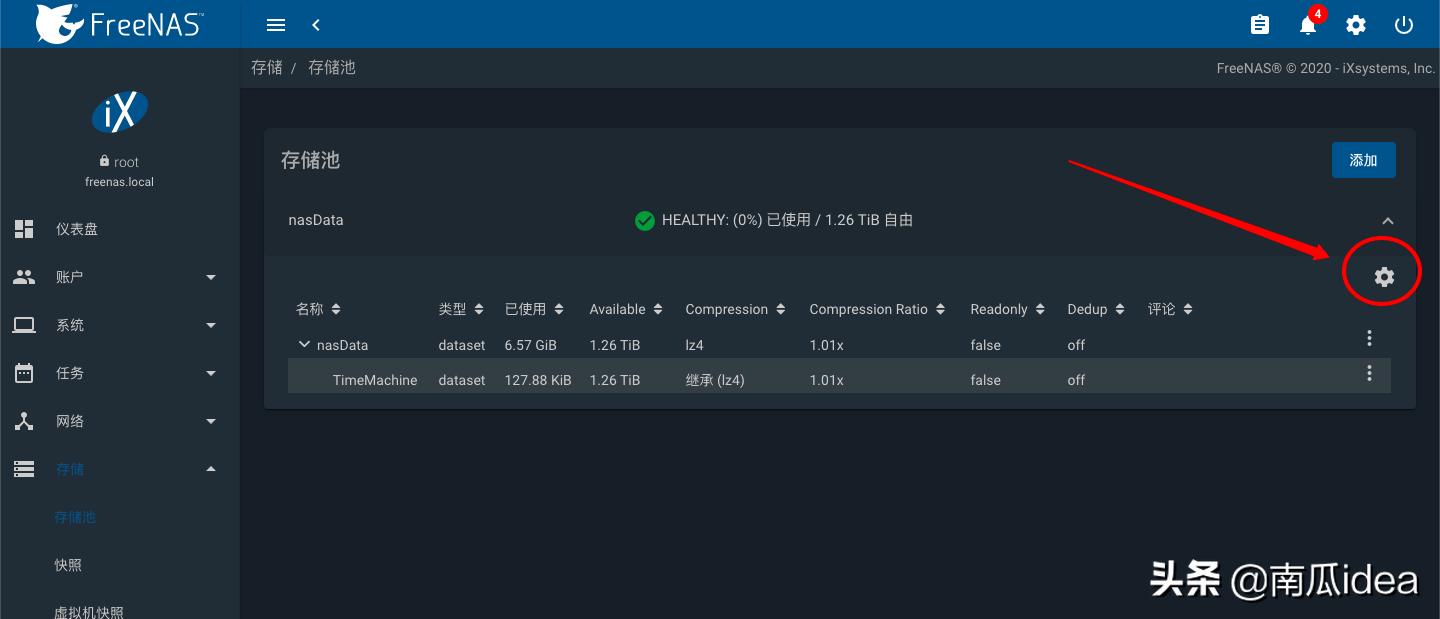Click the sidebar collapse arrow icon
1440x619 pixels.
coord(316,24)
